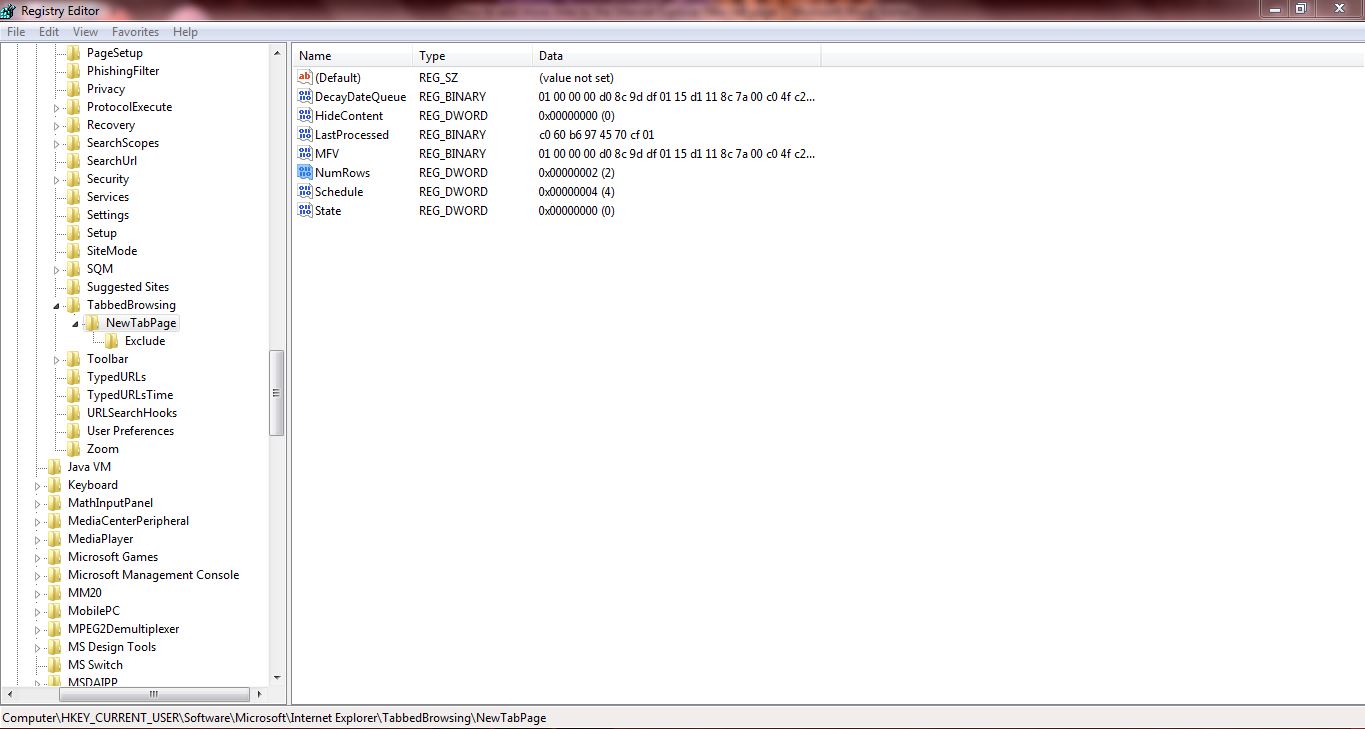Click the MediaPlayer folder icon
Screen dimensions: 1365x729
coord(54,539)
